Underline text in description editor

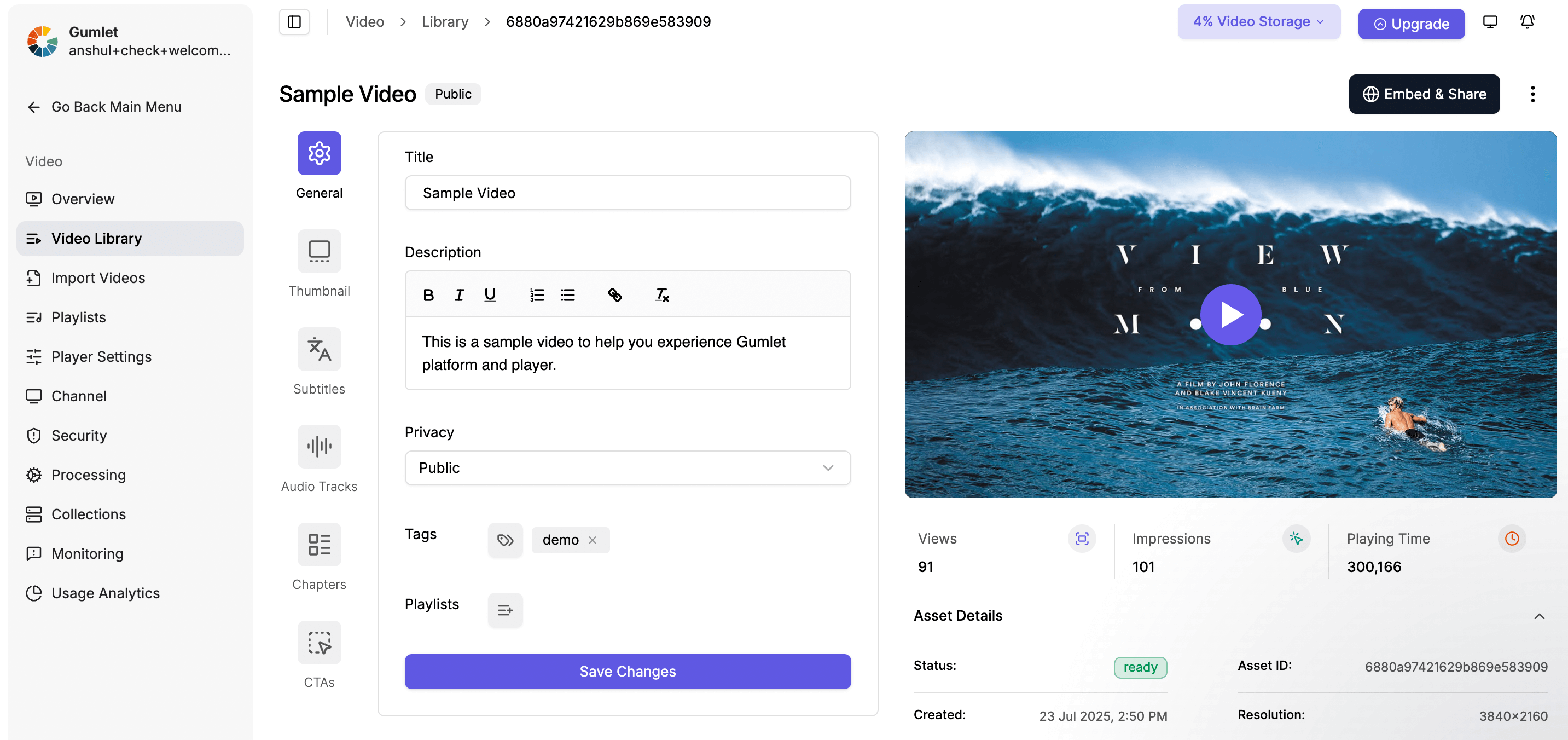click(x=490, y=296)
